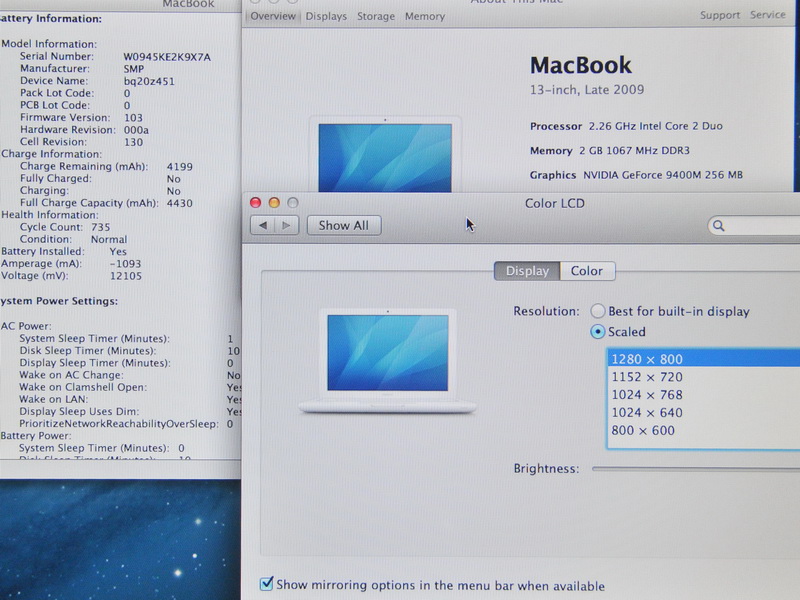The image size is (800, 600).
Task: Click the magnifier icon in the search field
Action: (718, 226)
